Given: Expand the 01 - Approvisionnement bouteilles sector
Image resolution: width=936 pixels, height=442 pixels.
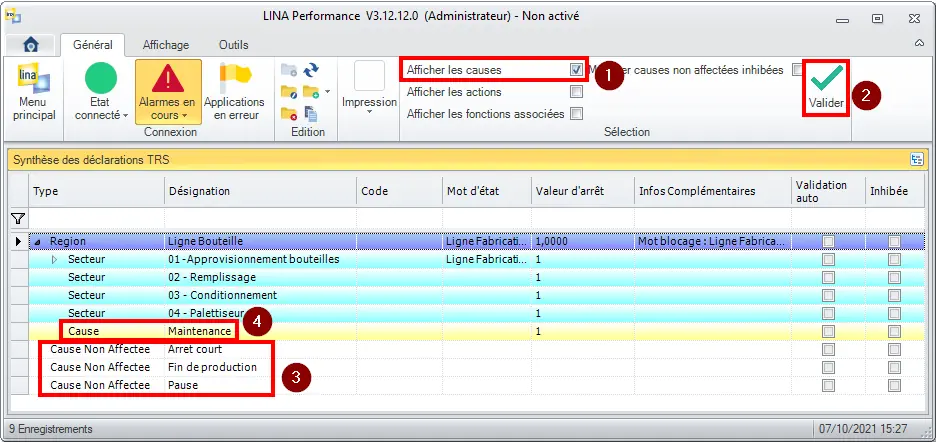Looking at the screenshot, I should [55, 260].
